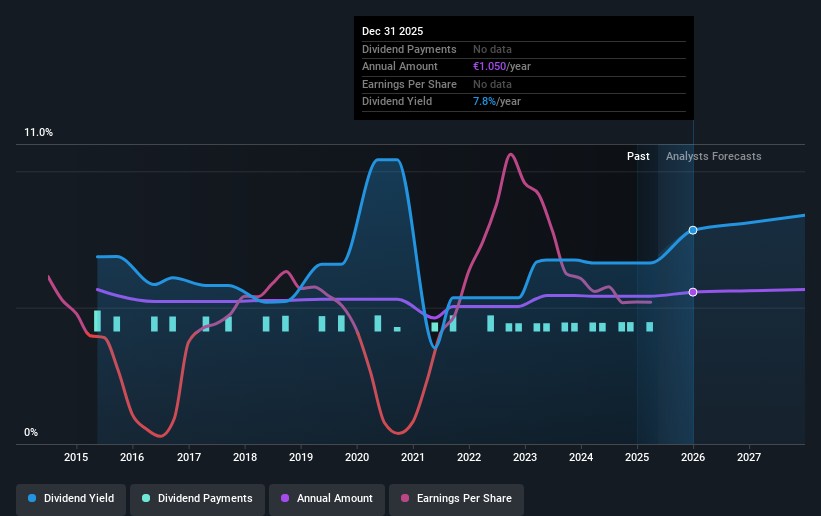This screenshot has width=821, height=516.
Task: Click the 0% y-axis label
Action: point(31,433)
